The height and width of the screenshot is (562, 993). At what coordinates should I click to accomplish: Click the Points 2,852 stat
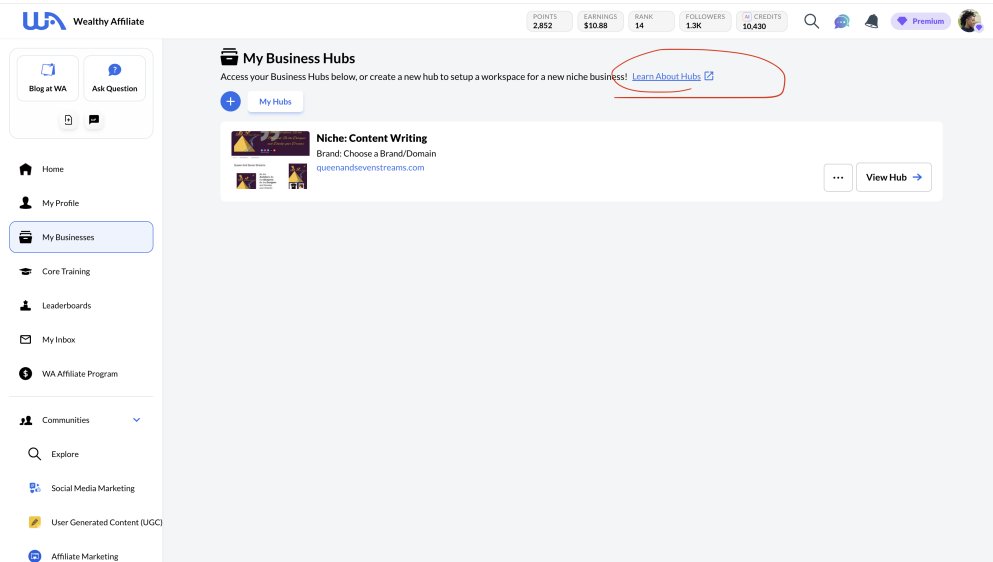pos(549,22)
